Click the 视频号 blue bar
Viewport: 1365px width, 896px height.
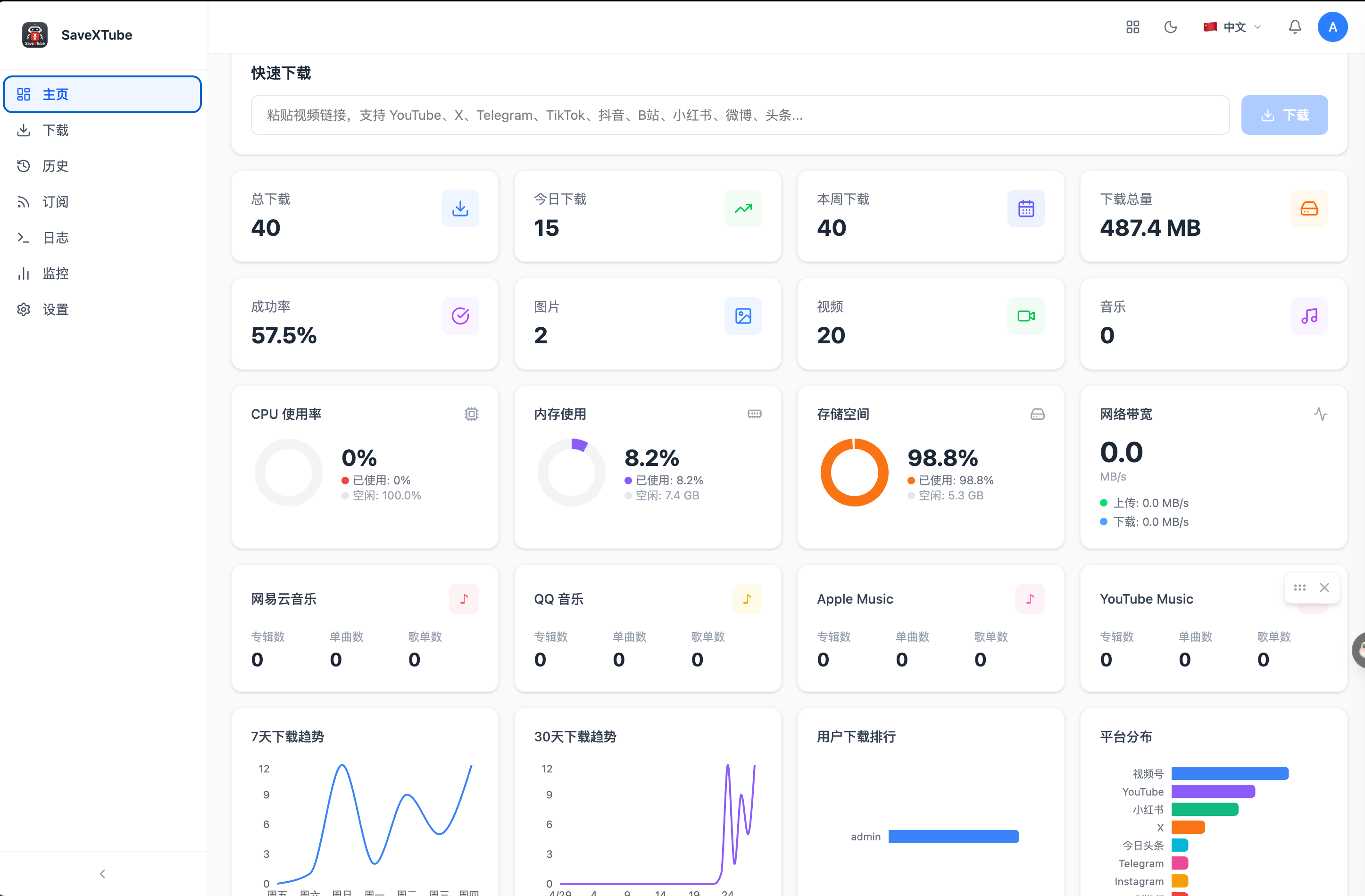coord(1230,774)
